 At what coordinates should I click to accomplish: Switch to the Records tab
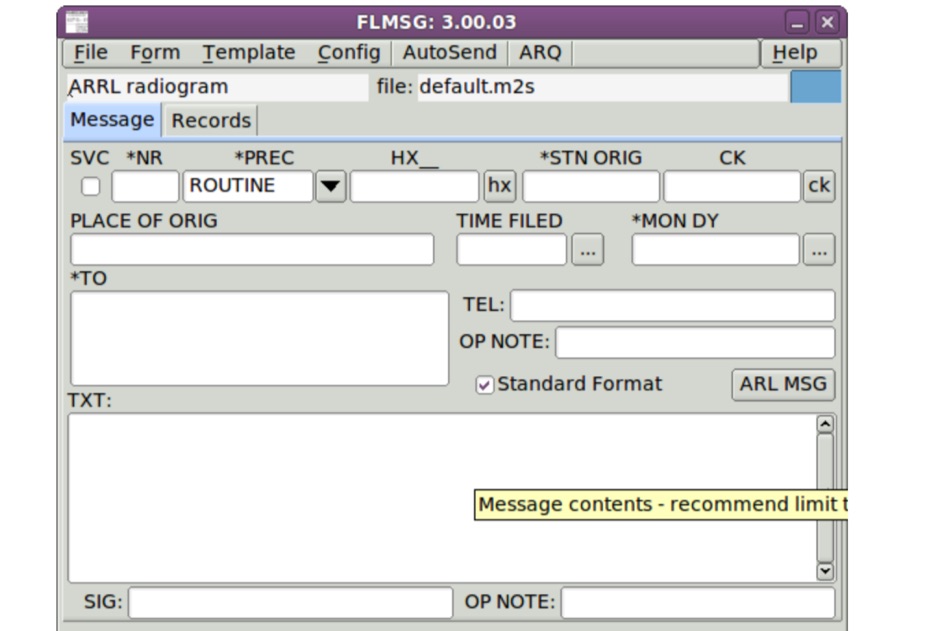210,120
